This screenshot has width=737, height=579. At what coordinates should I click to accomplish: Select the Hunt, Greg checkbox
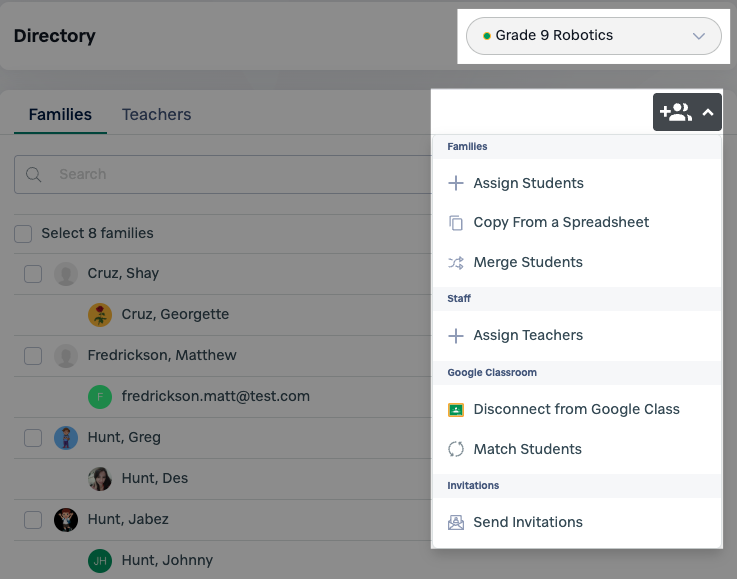pos(33,438)
